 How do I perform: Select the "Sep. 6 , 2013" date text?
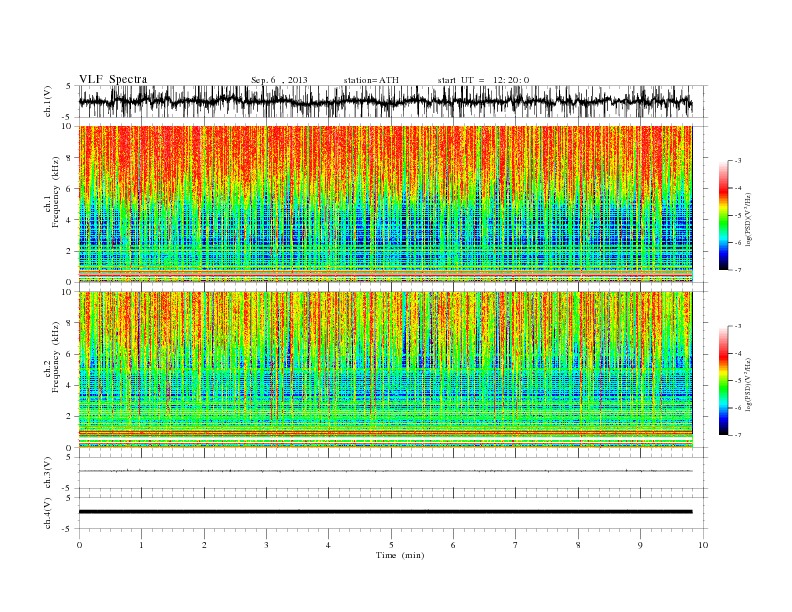coord(279,80)
